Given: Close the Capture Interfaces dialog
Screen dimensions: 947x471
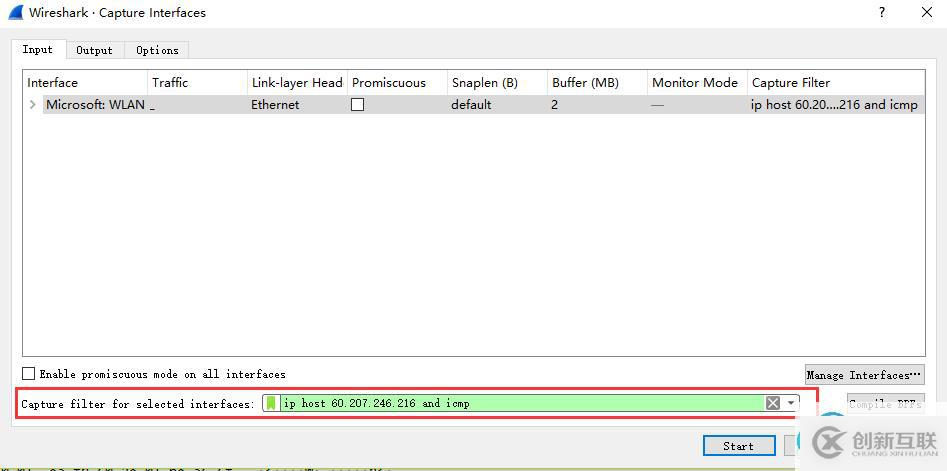Looking at the screenshot, I should [927, 13].
